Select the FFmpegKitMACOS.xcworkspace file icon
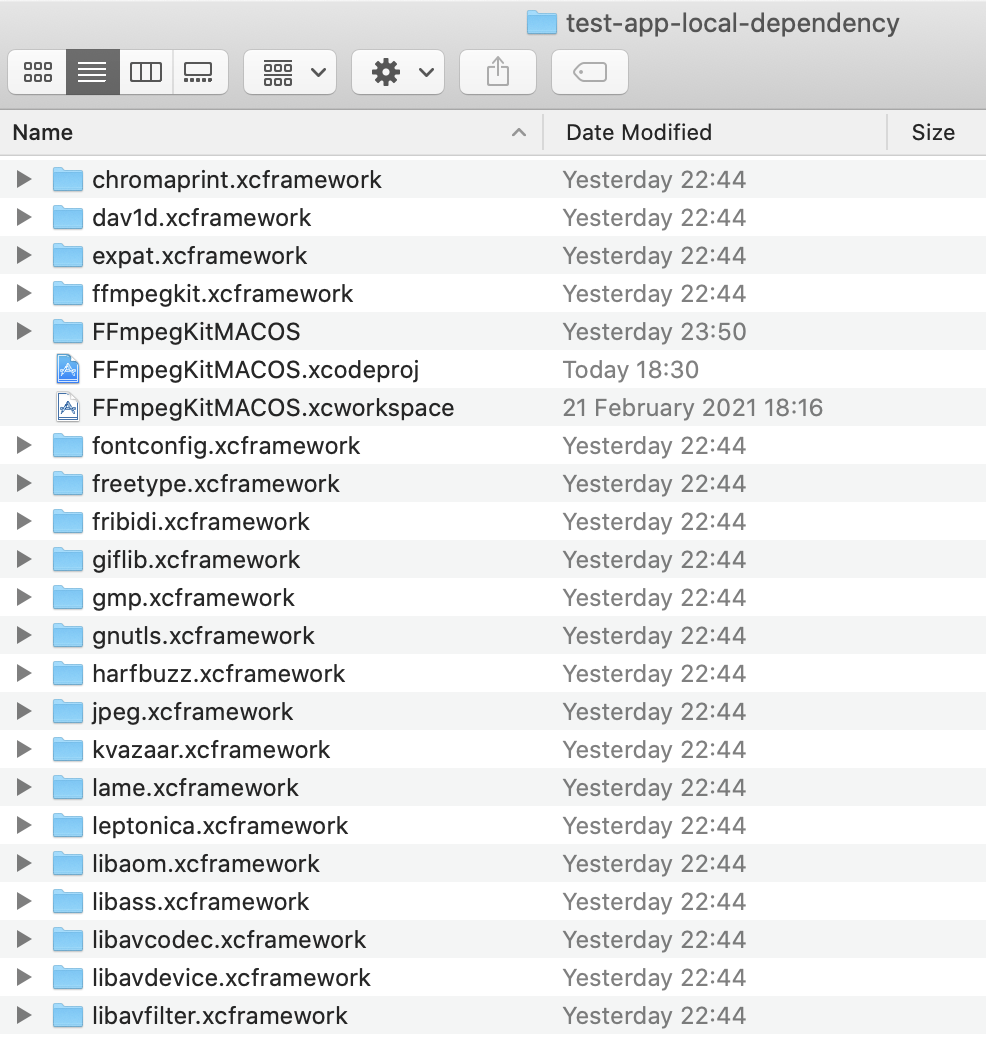Image resolution: width=986 pixels, height=1038 pixels. (x=67, y=408)
